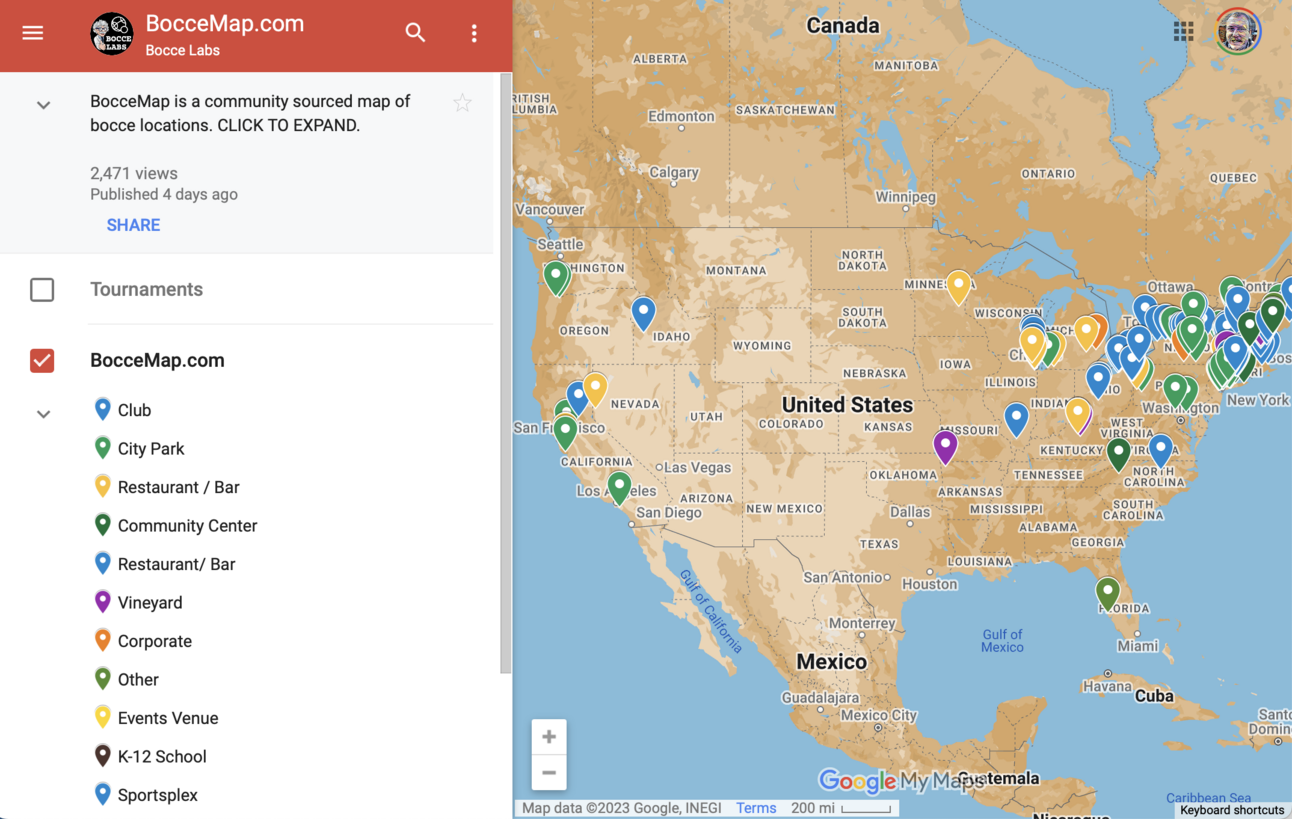Click the Bocce Labs logo
This screenshot has height=819, width=1292.
point(112,34)
